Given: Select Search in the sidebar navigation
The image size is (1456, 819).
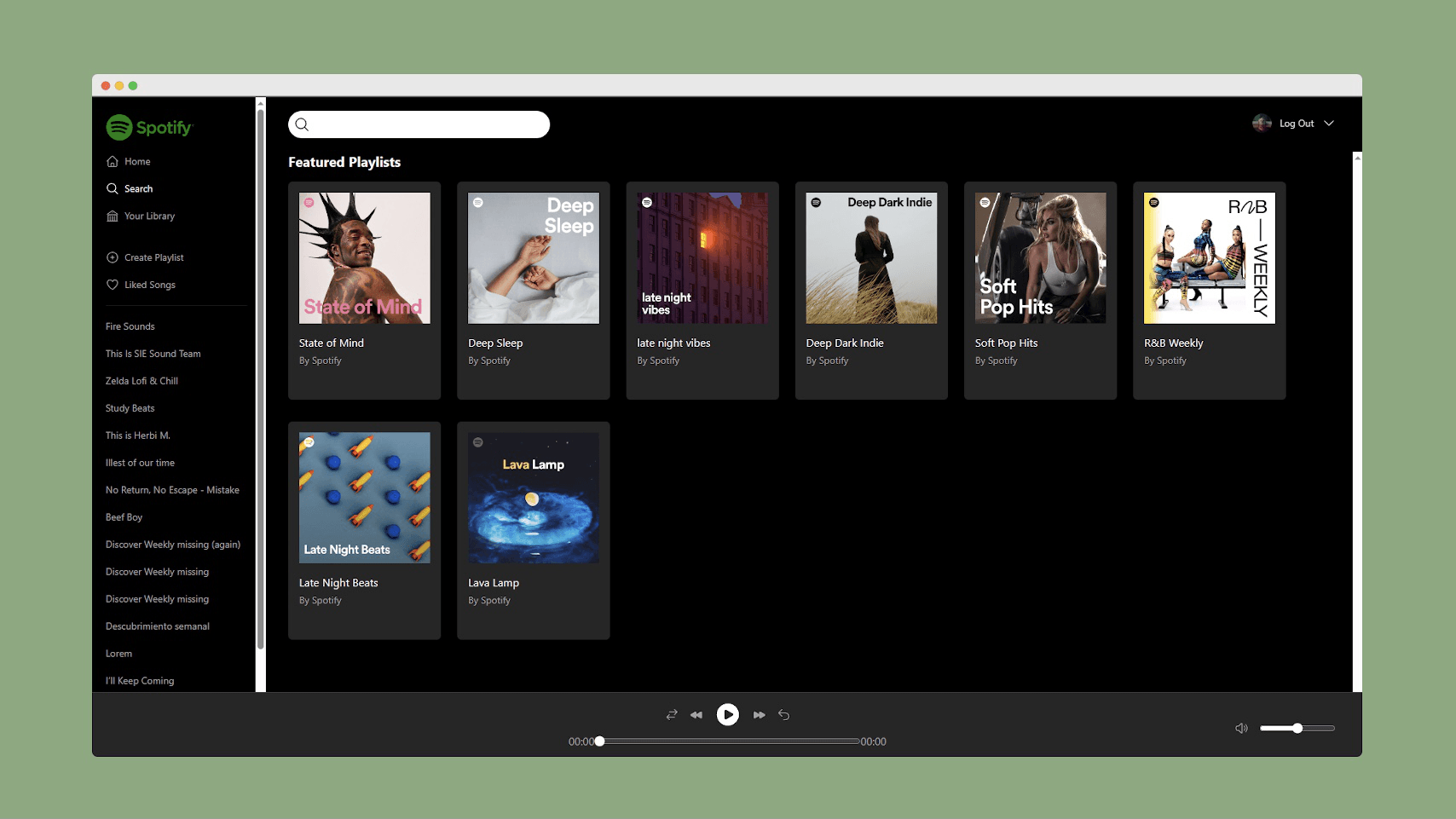Looking at the screenshot, I should 138,189.
